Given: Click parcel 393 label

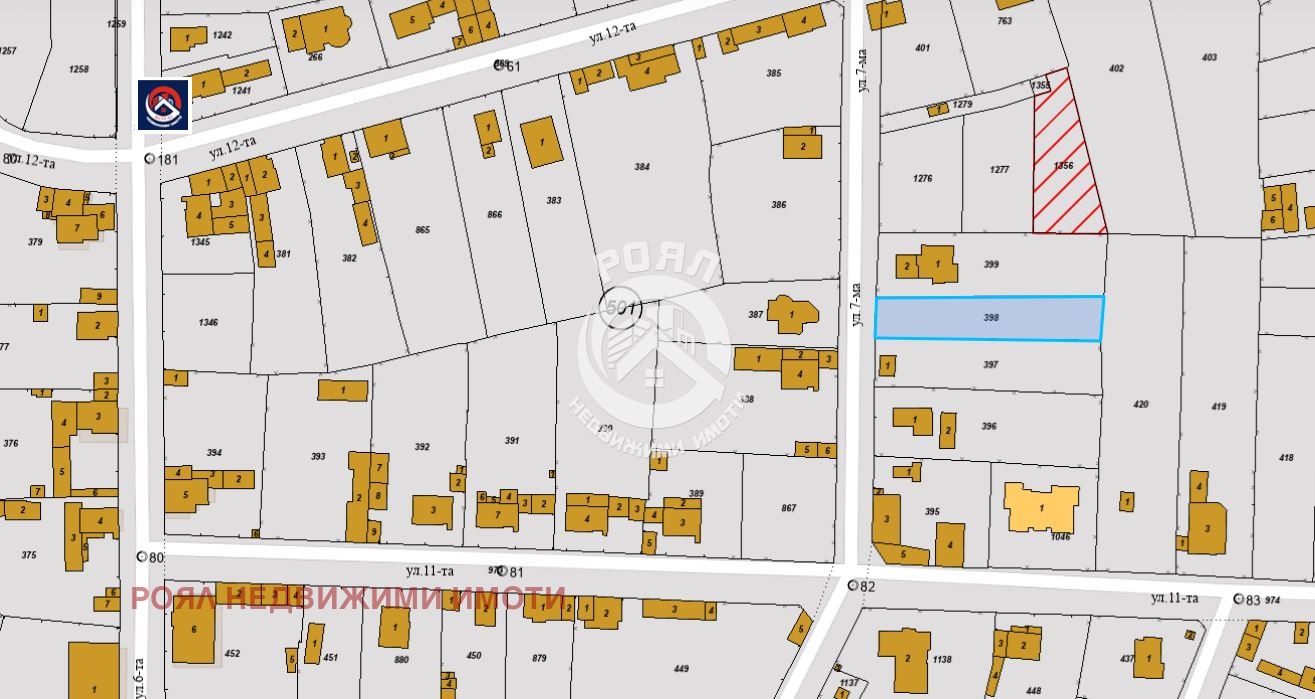Looking at the screenshot, I should coord(318,456).
